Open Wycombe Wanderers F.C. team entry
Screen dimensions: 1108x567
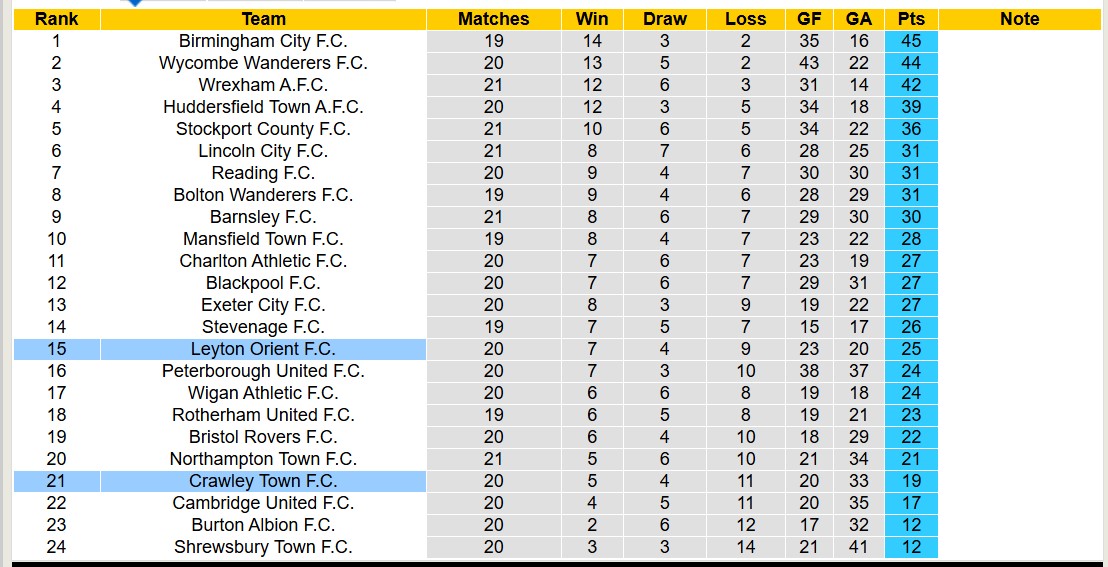coord(263,63)
